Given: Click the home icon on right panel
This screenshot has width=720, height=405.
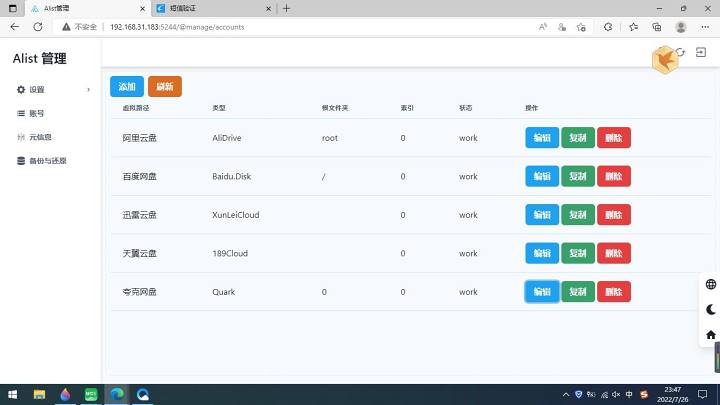Looking at the screenshot, I should [x=711, y=334].
